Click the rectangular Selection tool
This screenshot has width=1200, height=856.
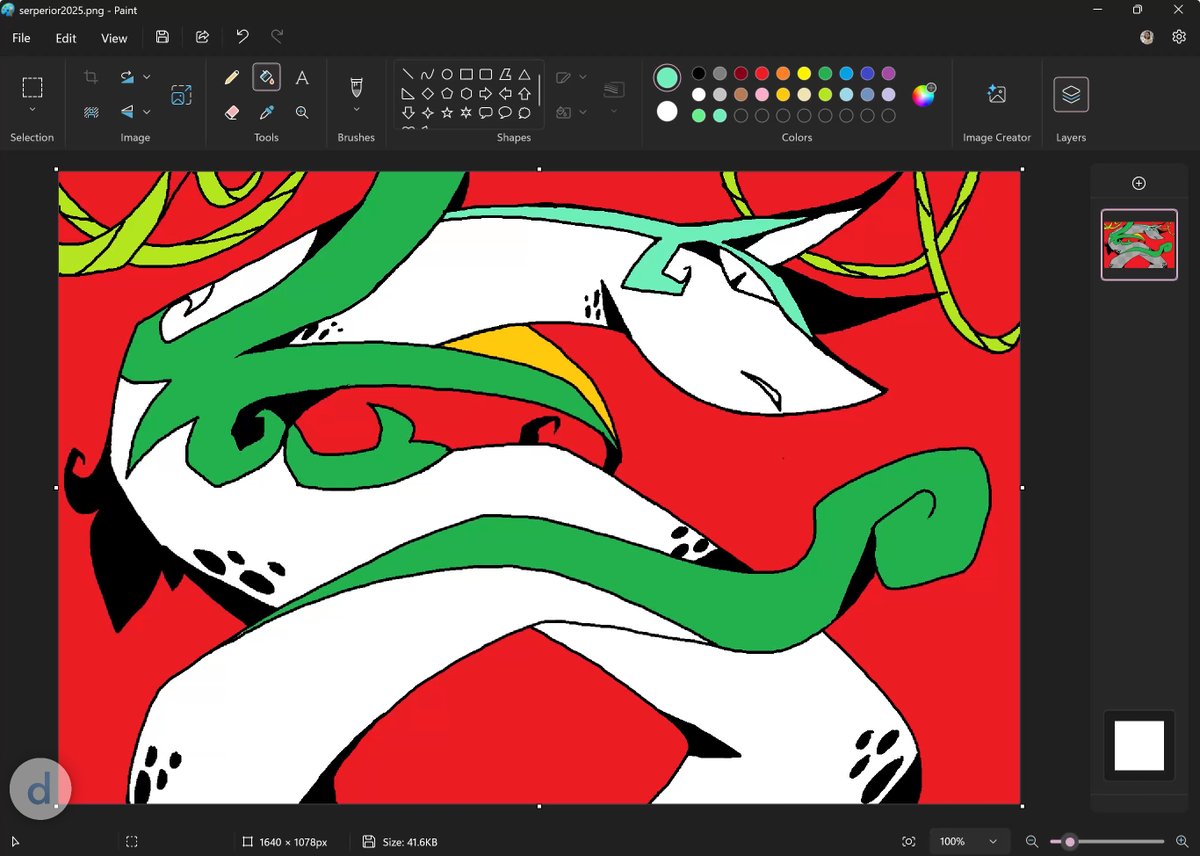32,87
